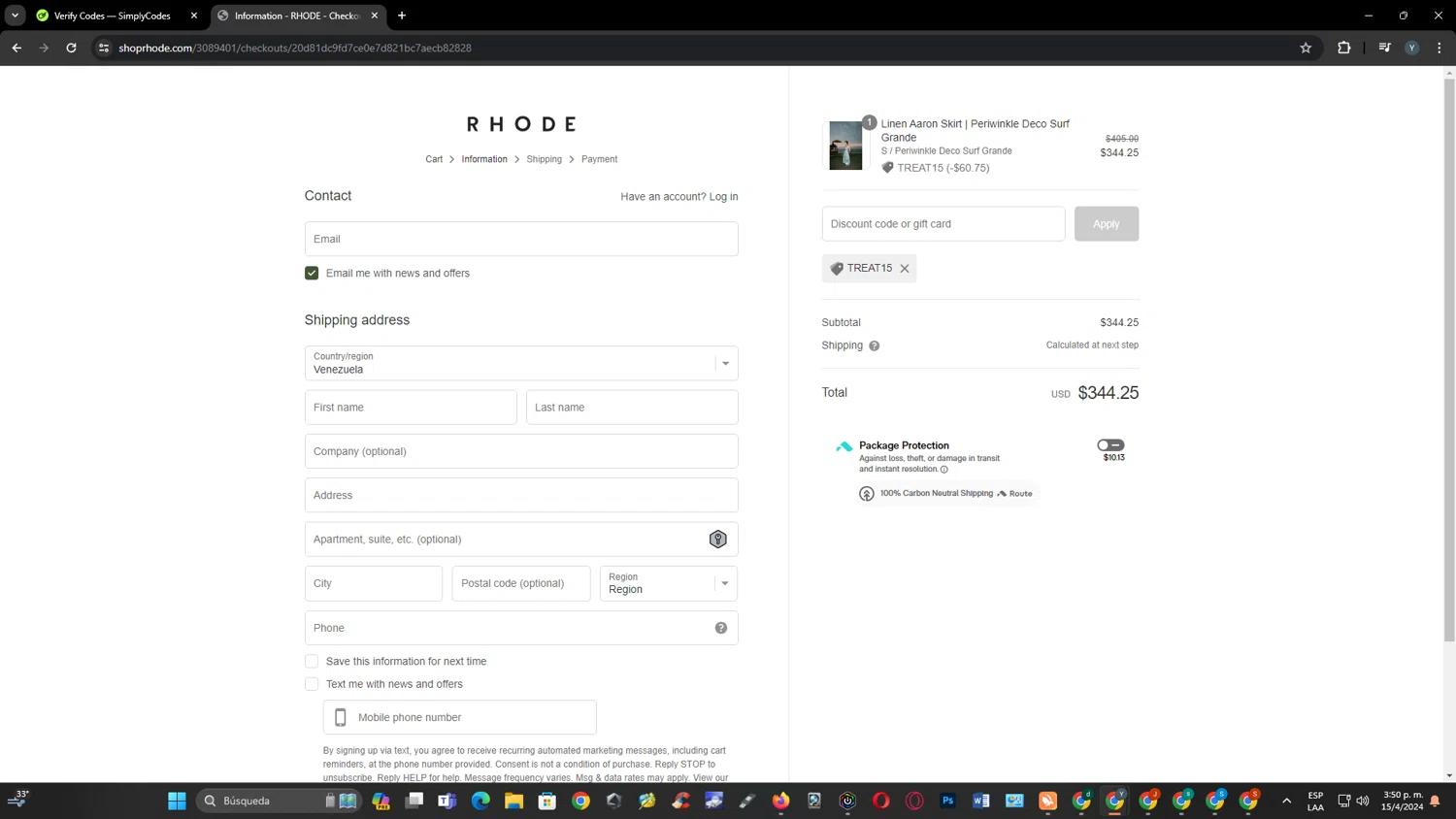Viewport: 1456px width, 819px height.
Task: Open the Opera browser from the taskbar
Action: pyautogui.click(x=881, y=801)
